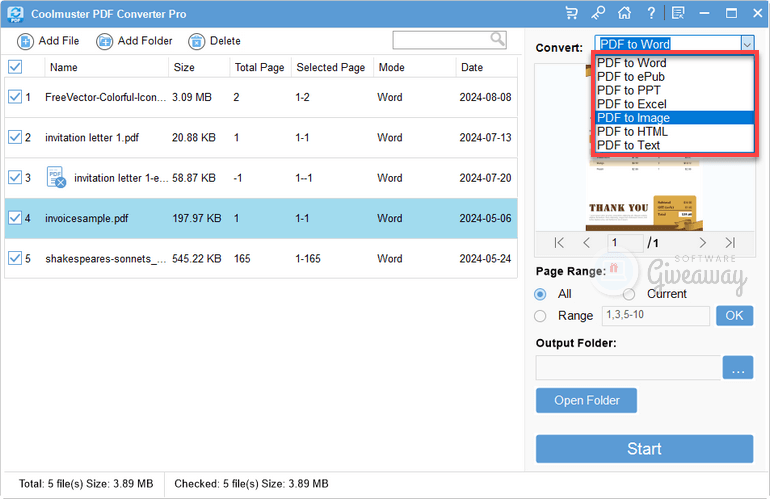
Task: Choose PDF to ePub from list
Action: (675, 77)
